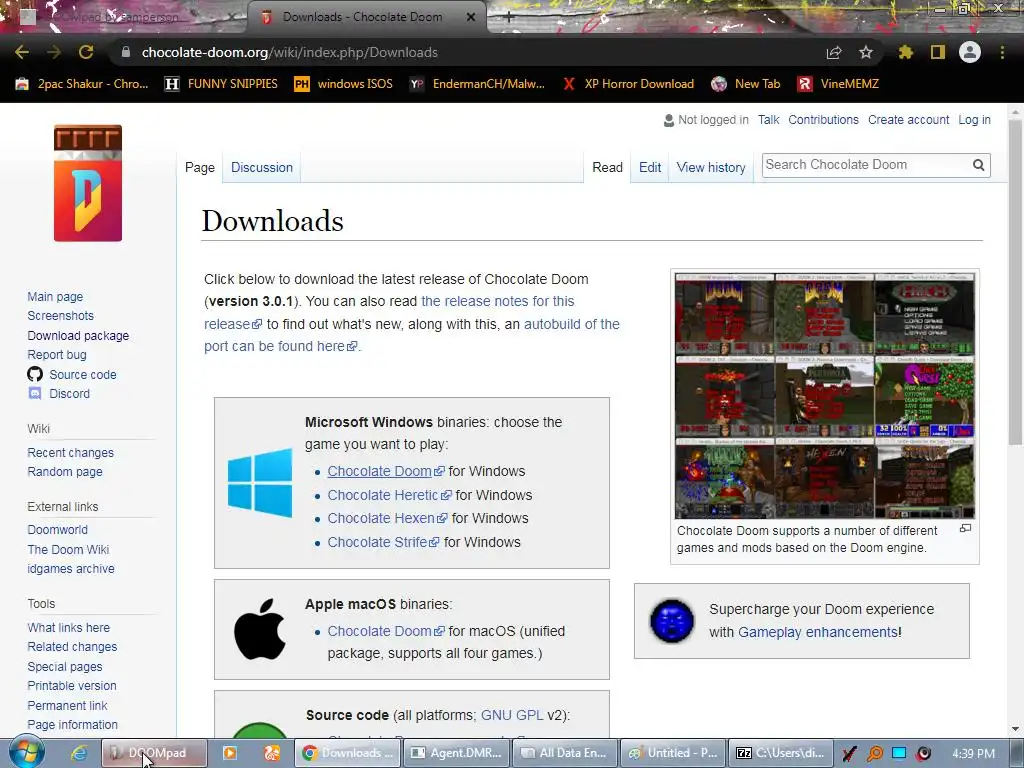Open the Talk link
Viewport: 1024px width, 768px height.
coord(768,120)
